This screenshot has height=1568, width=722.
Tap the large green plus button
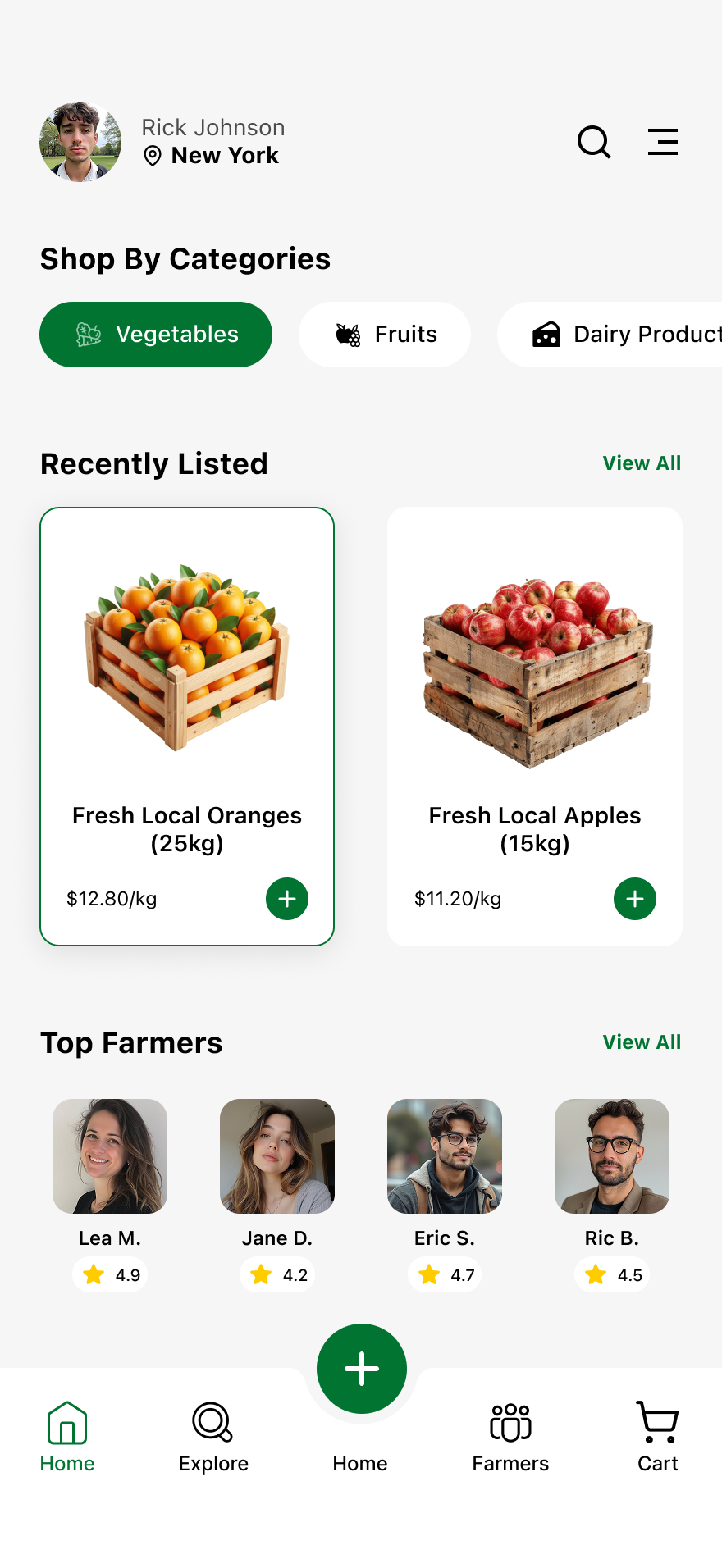362,1369
